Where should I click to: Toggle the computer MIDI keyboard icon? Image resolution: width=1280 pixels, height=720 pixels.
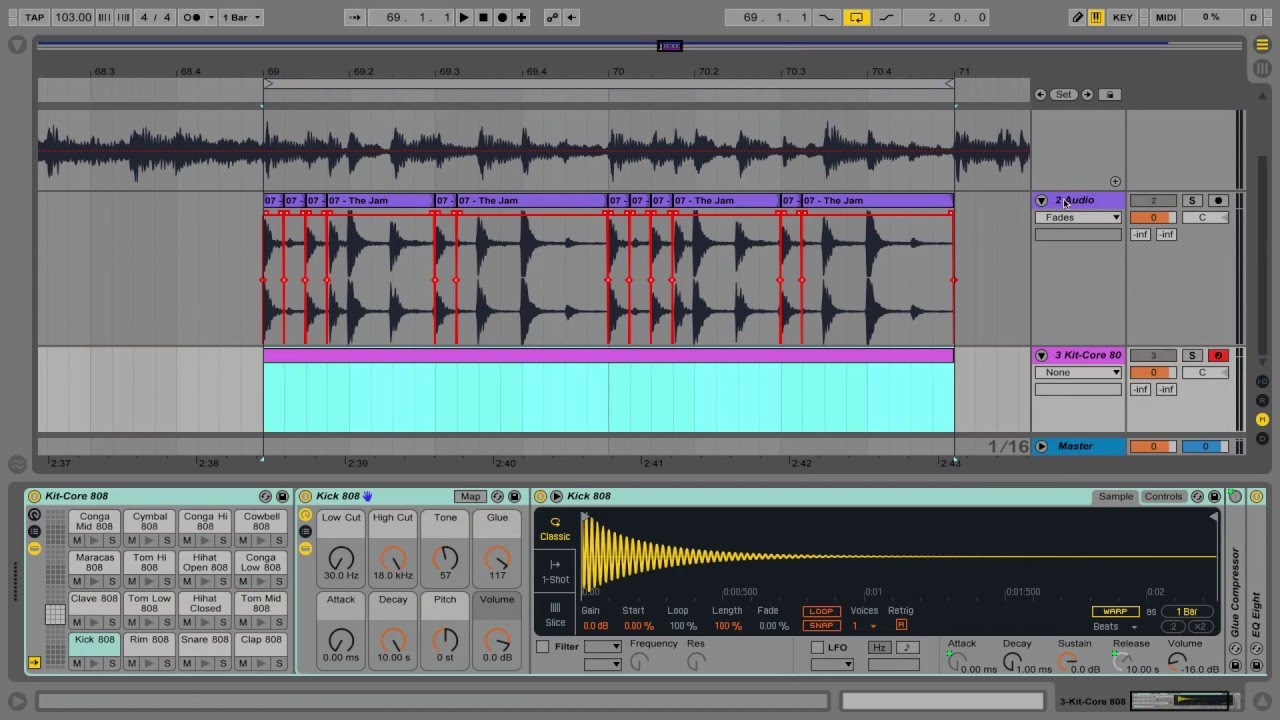coord(1096,17)
